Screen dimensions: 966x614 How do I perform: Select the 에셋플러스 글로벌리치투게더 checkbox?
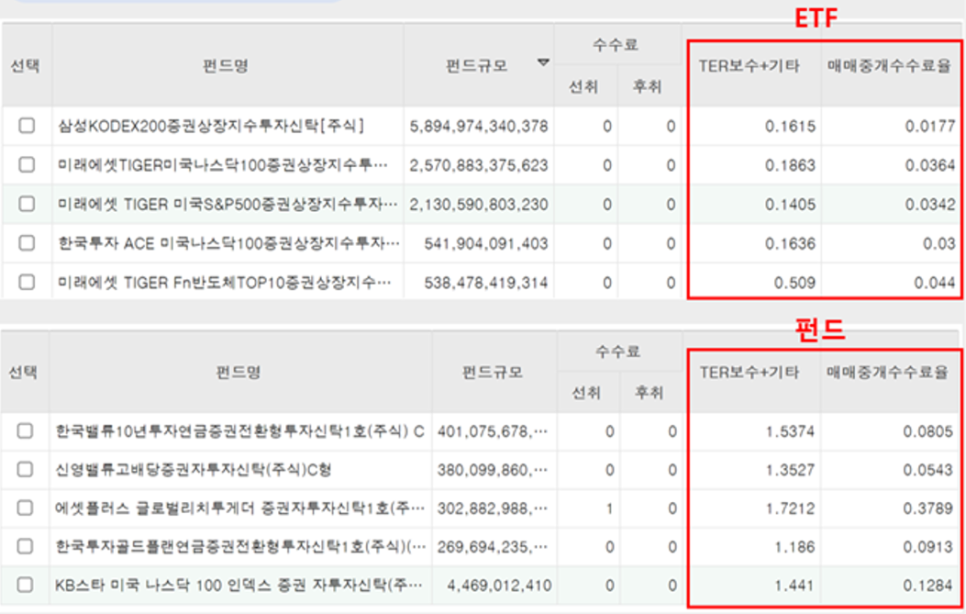click(25, 508)
